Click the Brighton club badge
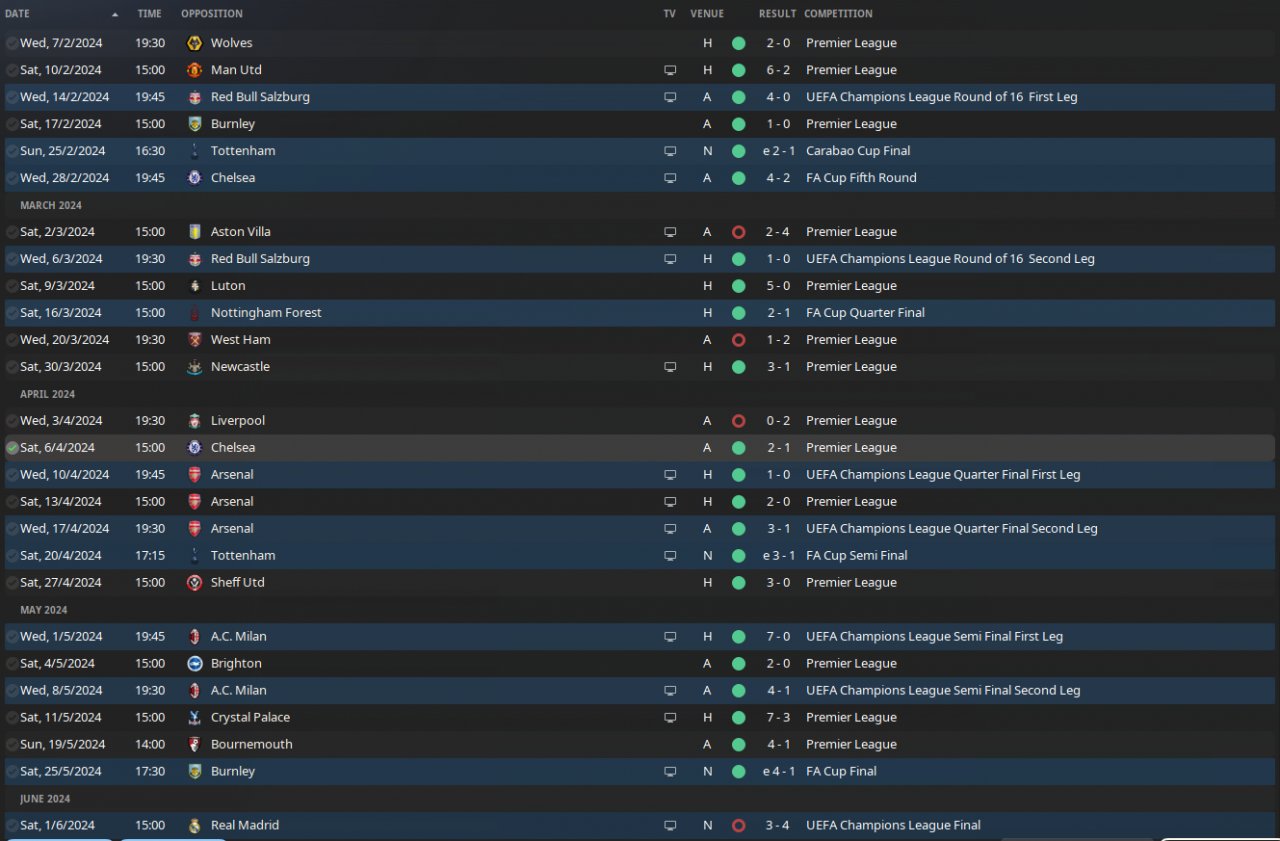 [194, 663]
